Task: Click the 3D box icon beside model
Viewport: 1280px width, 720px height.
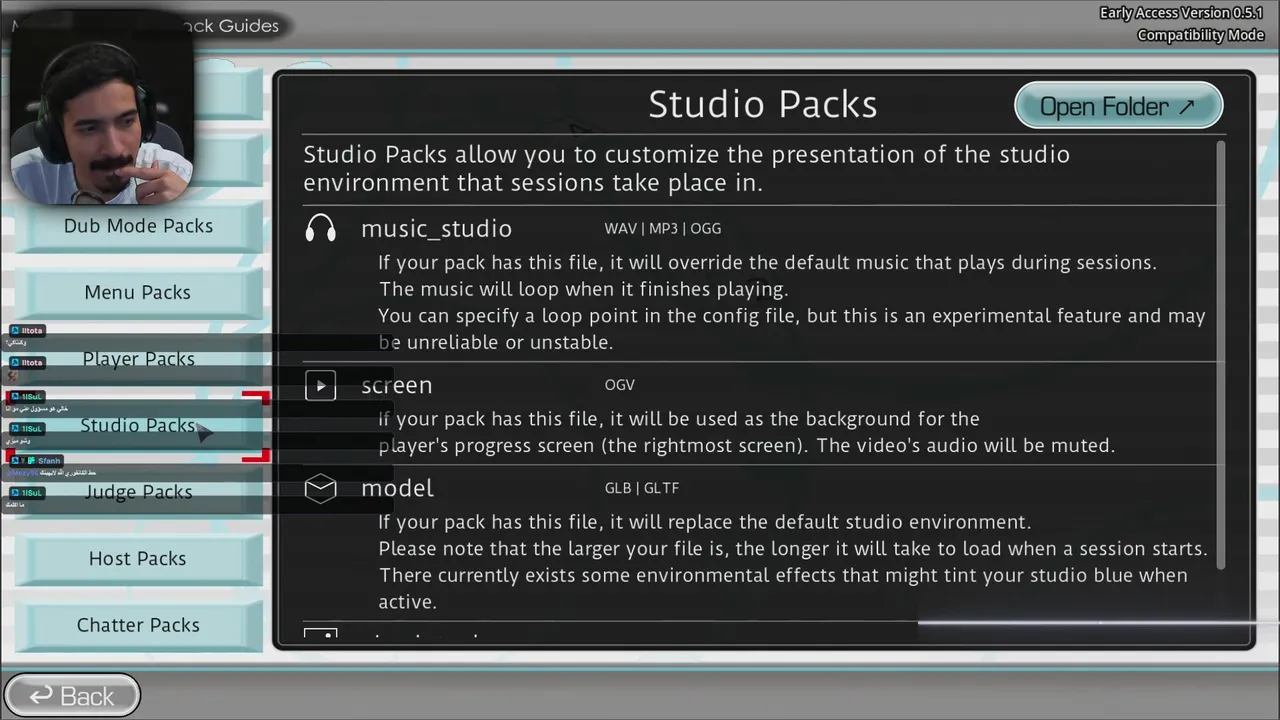Action: 320,488
